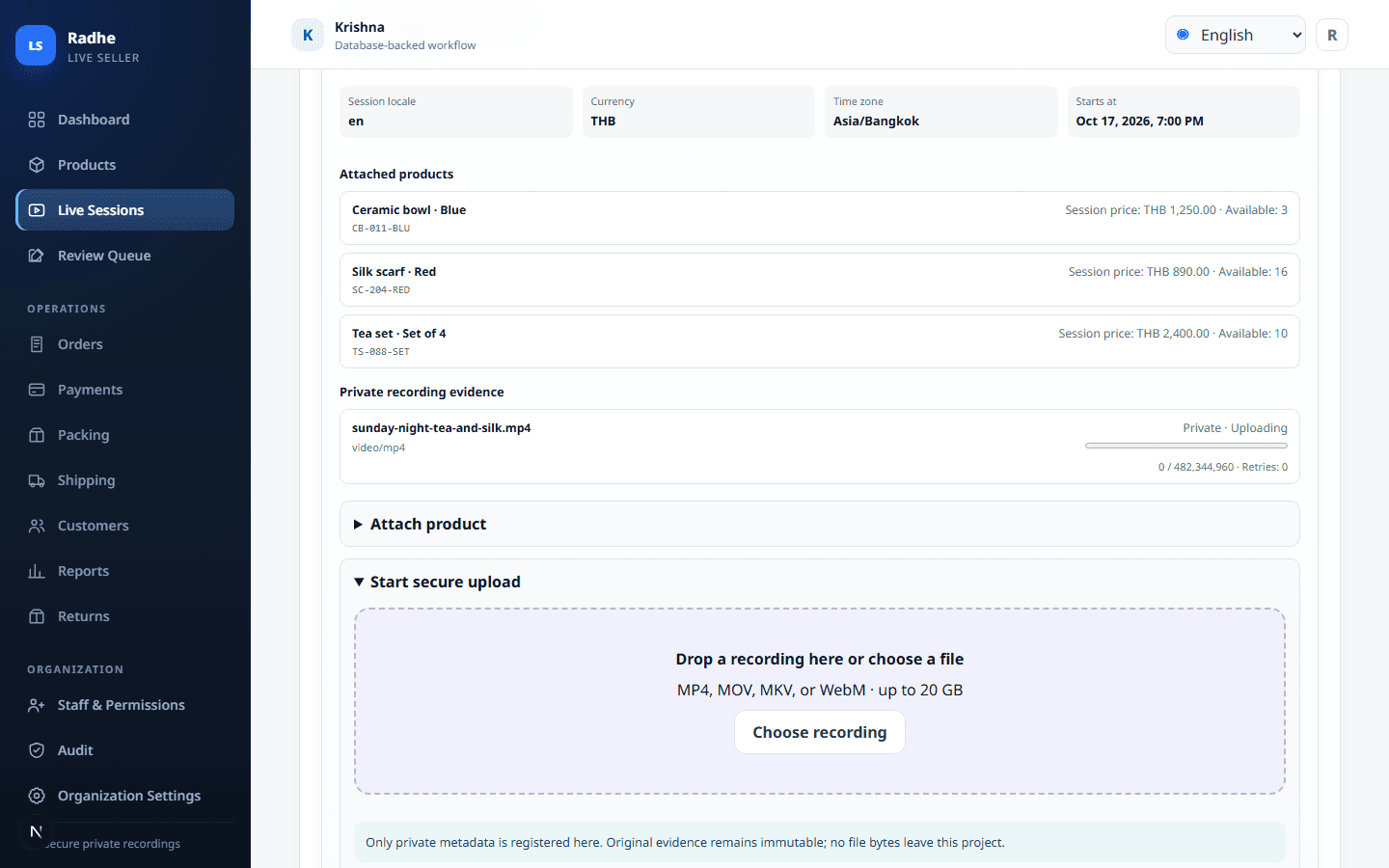Screen dimensions: 1389x868
Task: Click the Staff & Permissions user icon
Action: [37, 705]
